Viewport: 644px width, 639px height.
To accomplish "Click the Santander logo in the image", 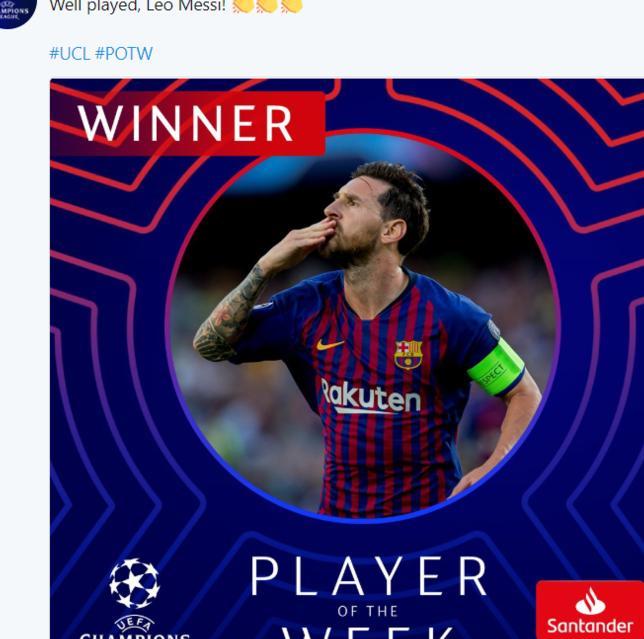I will [x=590, y=610].
